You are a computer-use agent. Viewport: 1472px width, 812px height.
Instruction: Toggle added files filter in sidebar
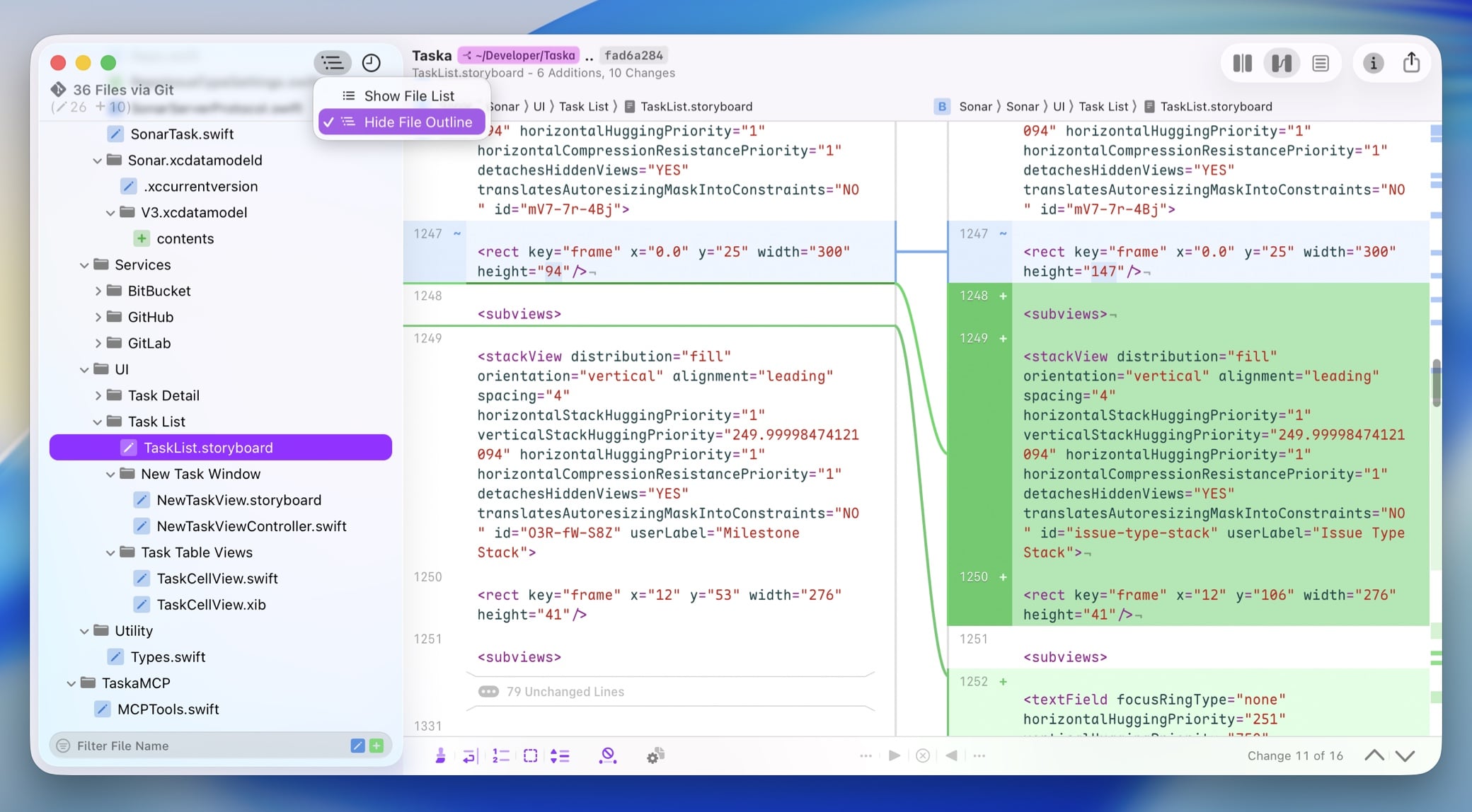[x=376, y=746]
